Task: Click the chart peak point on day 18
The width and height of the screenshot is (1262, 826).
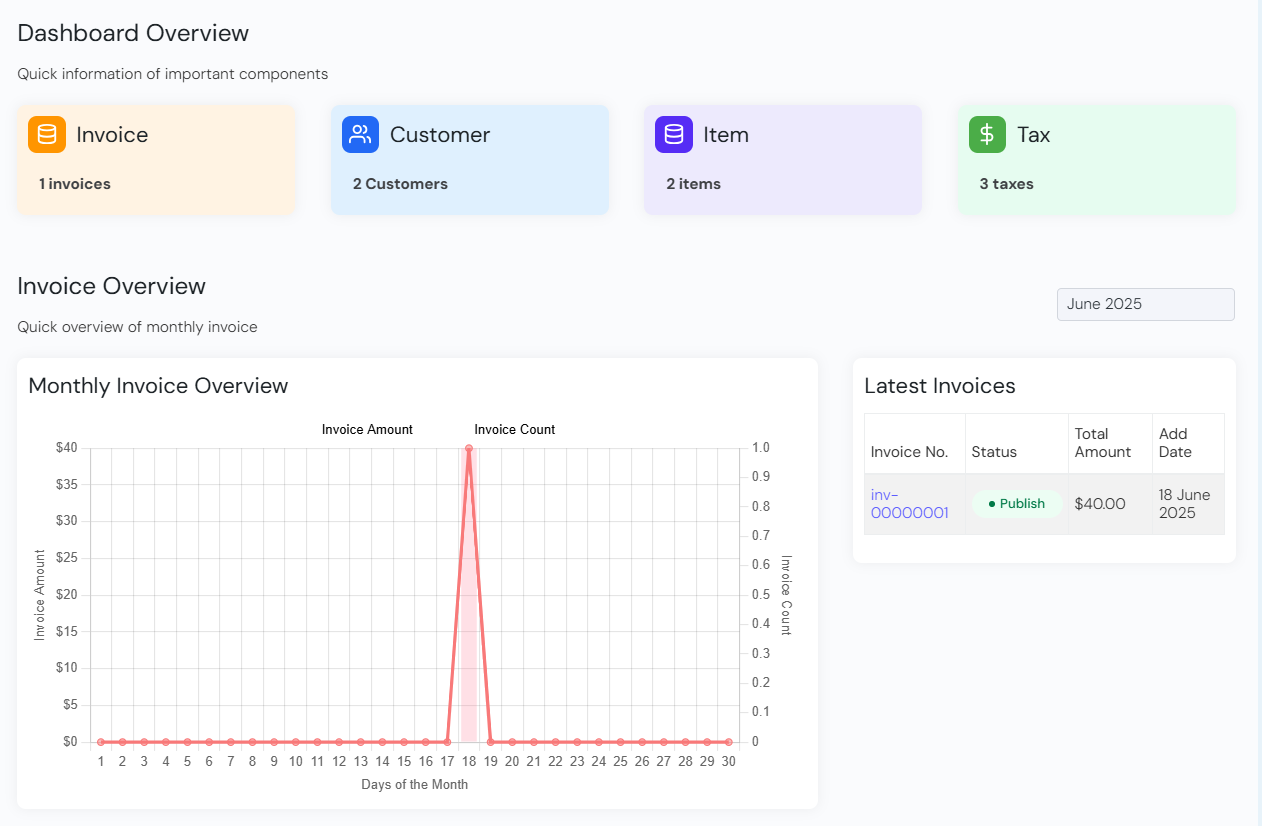Action: (x=468, y=449)
